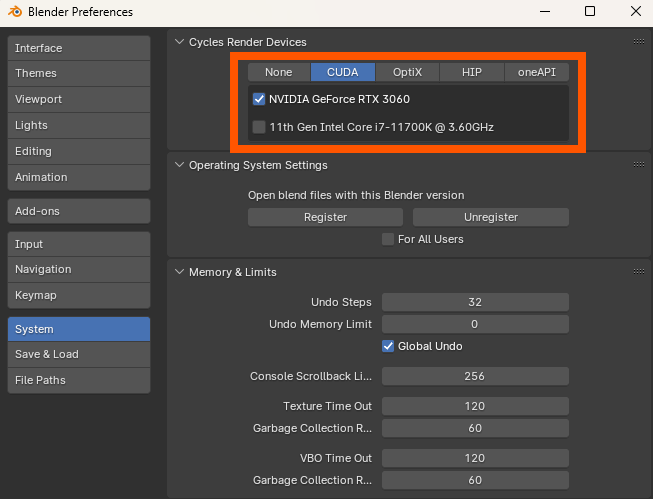Click the Console Scrollback Lines field
Image resolution: width=653 pixels, height=499 pixels.
click(475, 376)
